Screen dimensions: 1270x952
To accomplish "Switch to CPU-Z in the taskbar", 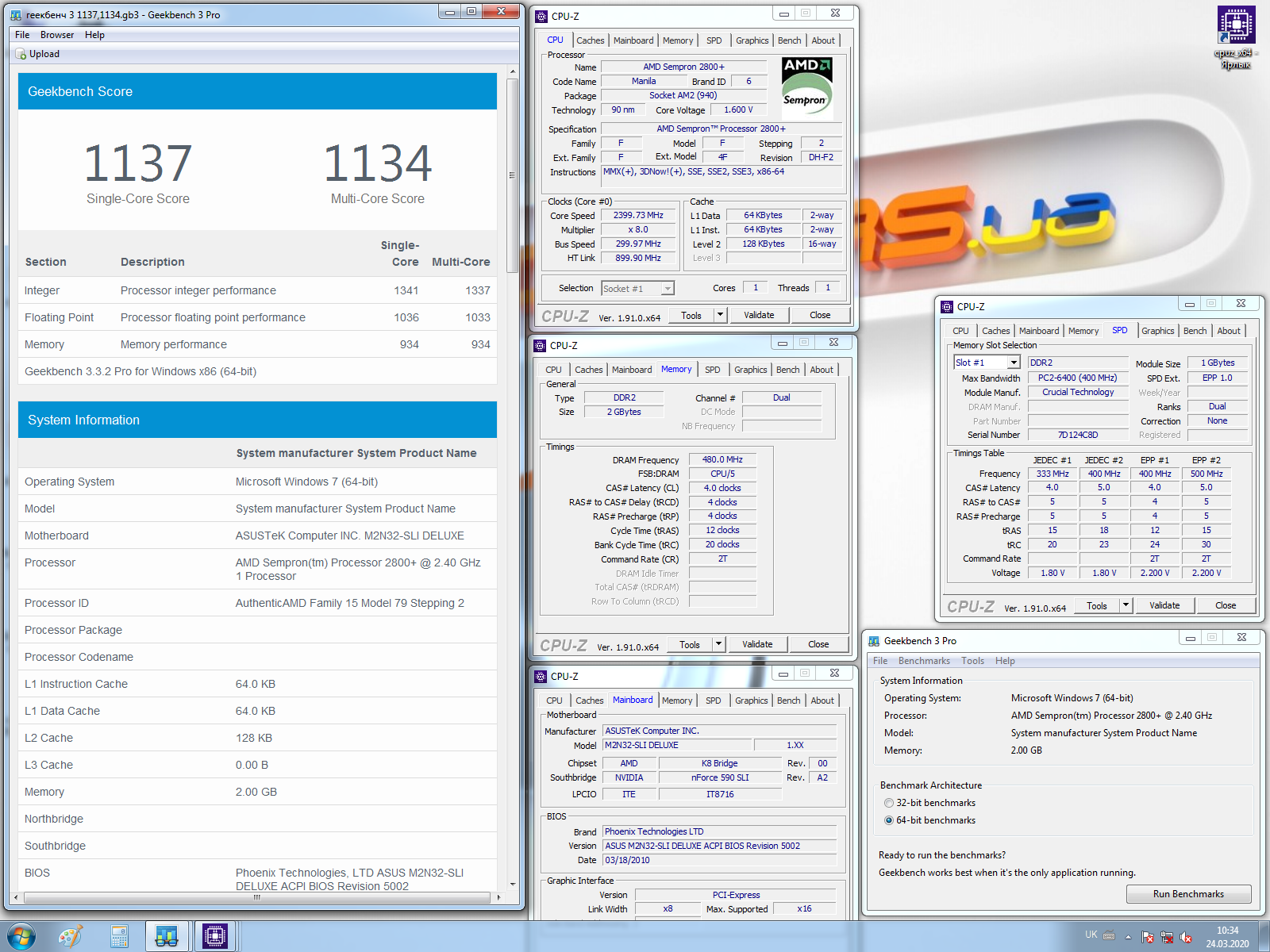I will point(214,936).
